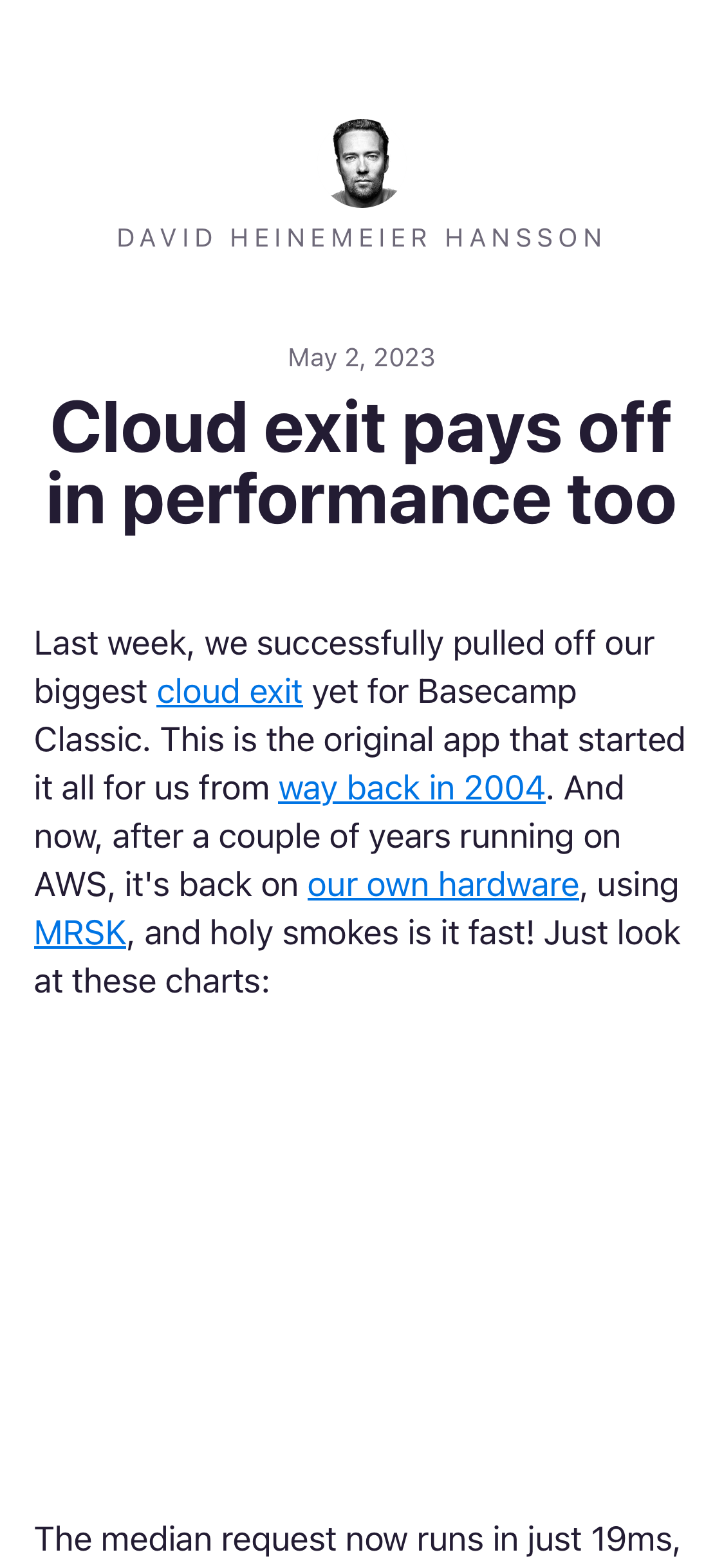The width and height of the screenshot is (724, 1568).
Task: Open the MRSK link
Action: [x=80, y=933]
